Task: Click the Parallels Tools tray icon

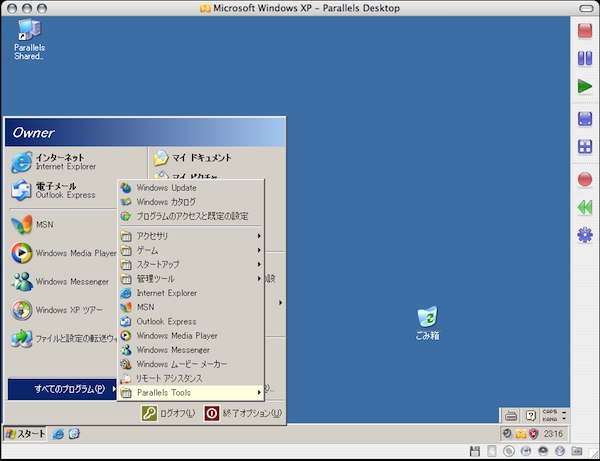Action: tap(521, 434)
